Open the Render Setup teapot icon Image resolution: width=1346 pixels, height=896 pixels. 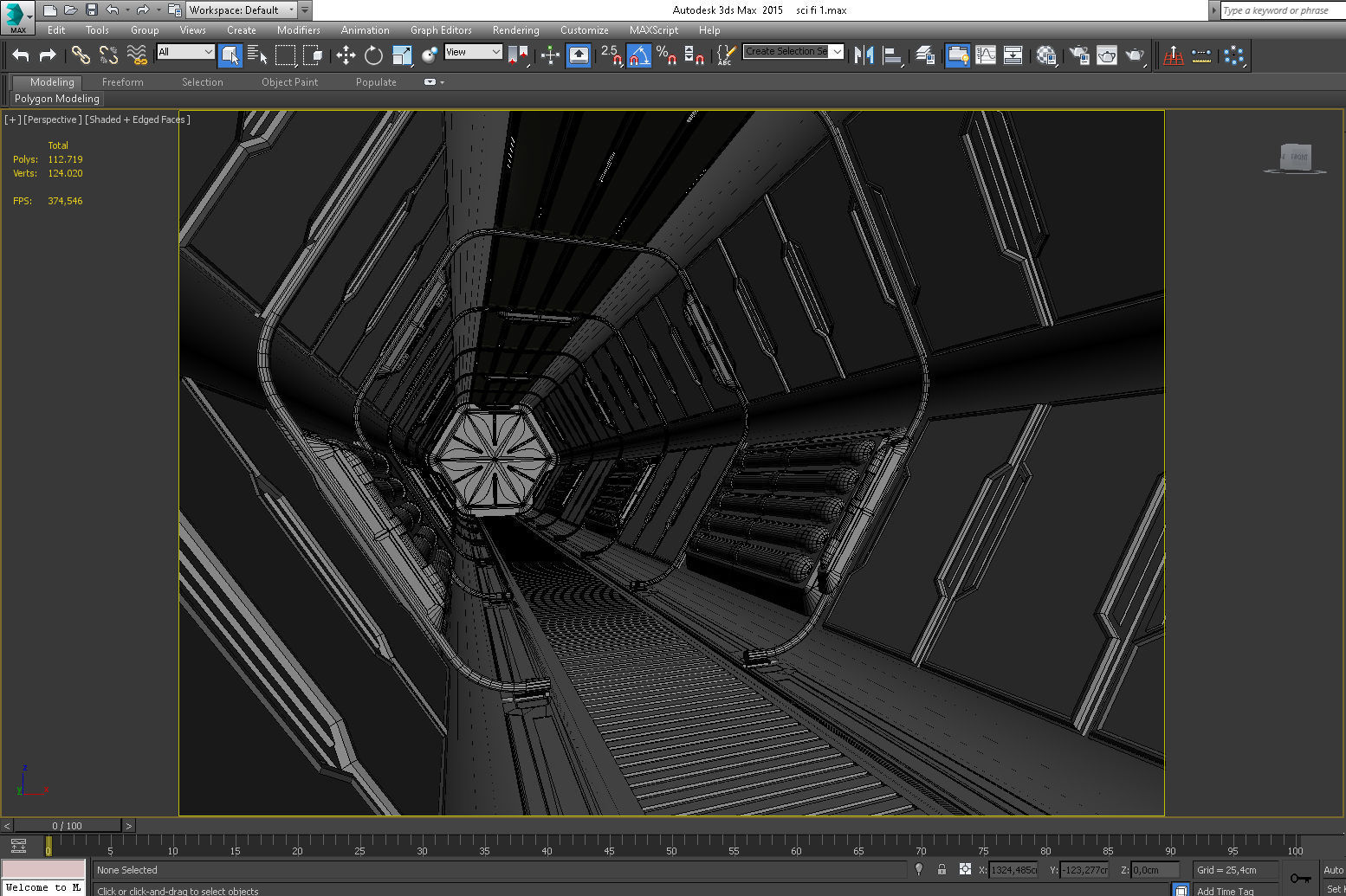tap(1079, 55)
